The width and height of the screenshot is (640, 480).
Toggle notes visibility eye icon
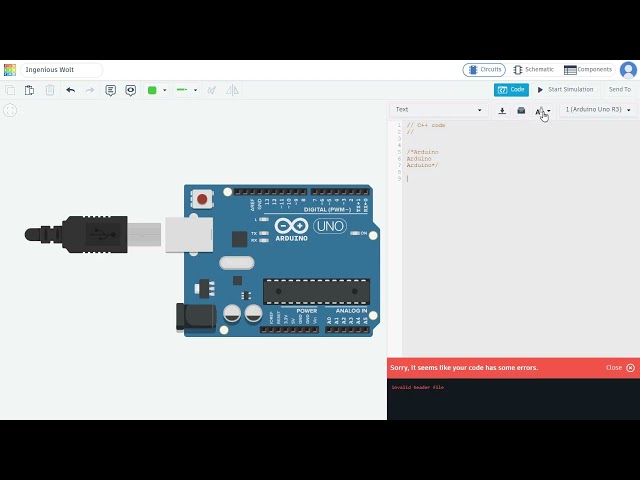coord(131,90)
